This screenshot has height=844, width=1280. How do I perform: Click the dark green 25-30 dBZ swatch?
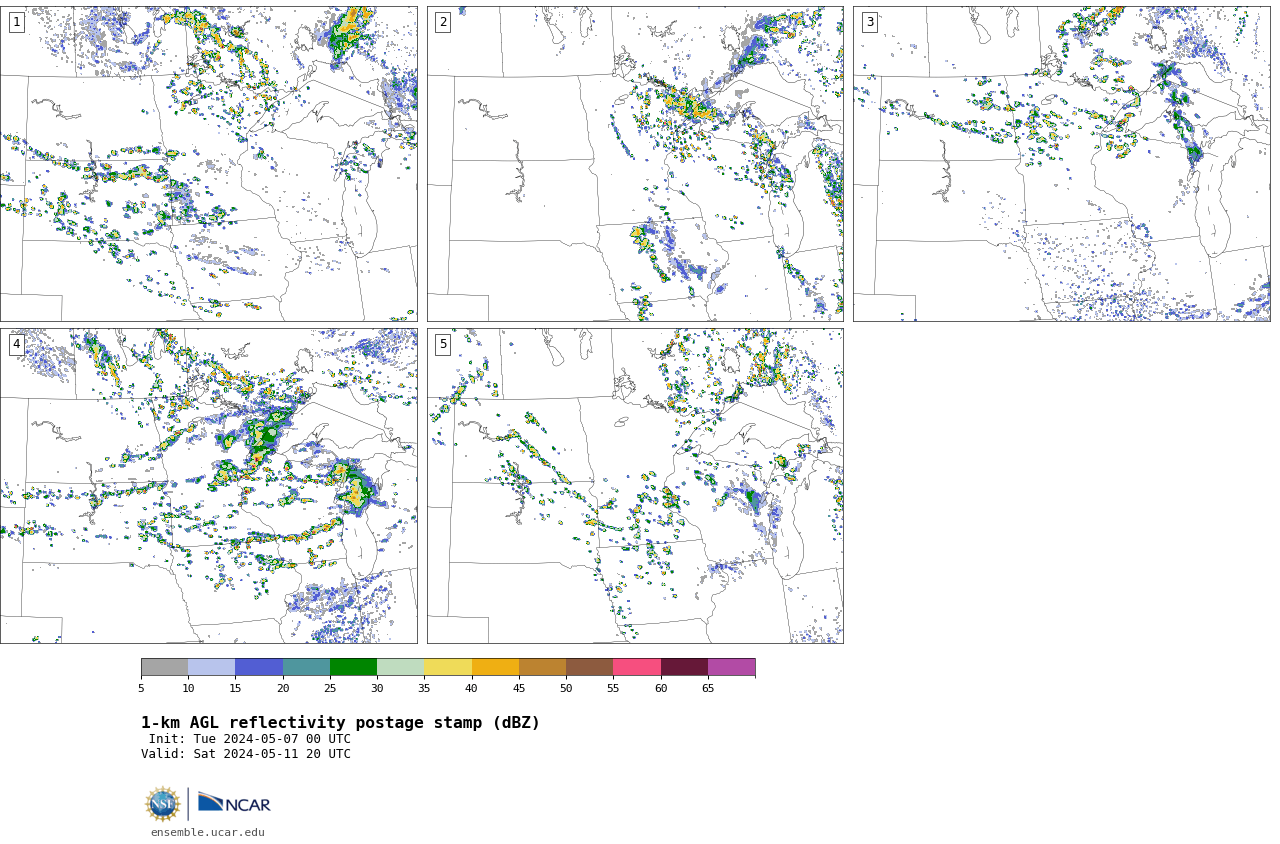click(x=353, y=667)
